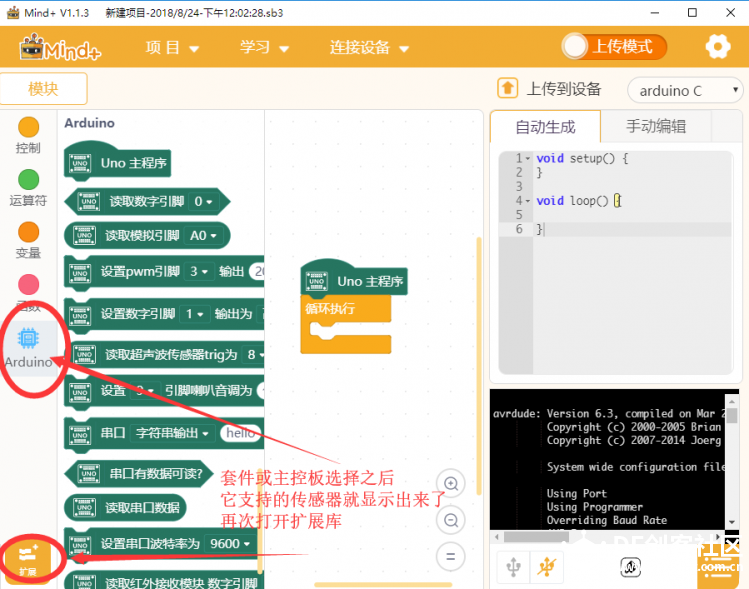Open the arduino C language dropdown
The height and width of the screenshot is (589, 749).
click(685, 90)
